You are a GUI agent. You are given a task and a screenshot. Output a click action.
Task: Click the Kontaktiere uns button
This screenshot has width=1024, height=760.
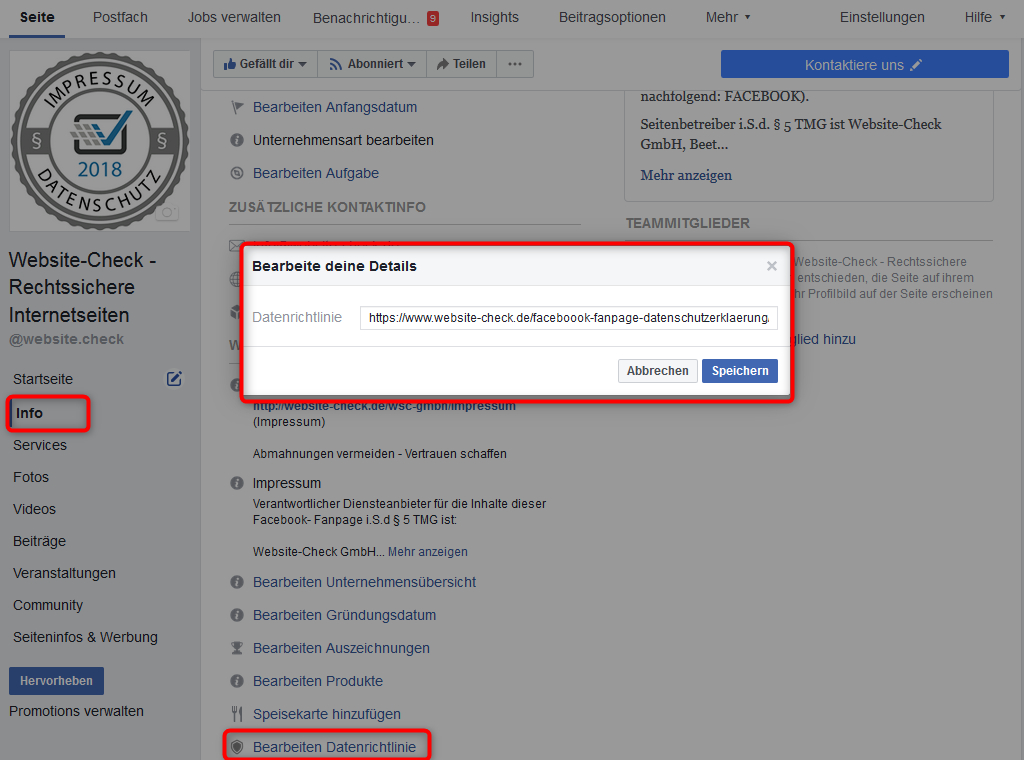864,65
